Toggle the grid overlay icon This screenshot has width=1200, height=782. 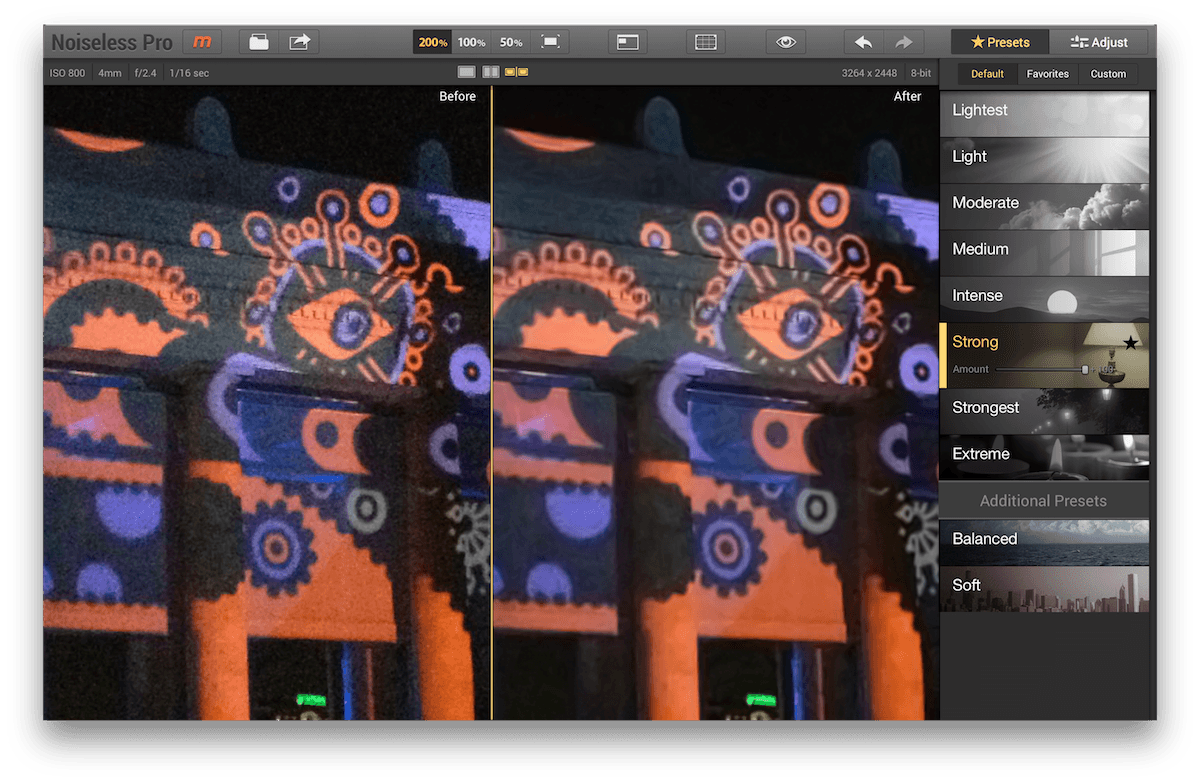[706, 42]
